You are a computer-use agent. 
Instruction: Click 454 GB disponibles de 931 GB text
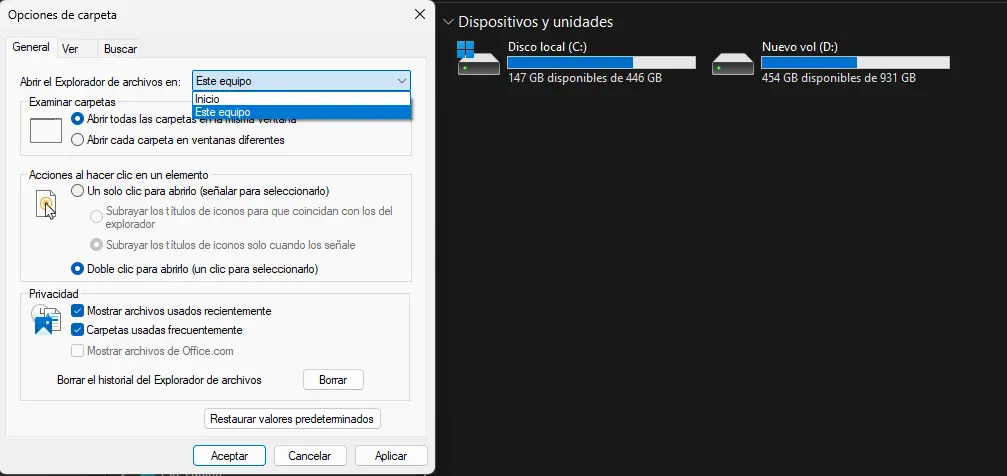pos(838,78)
